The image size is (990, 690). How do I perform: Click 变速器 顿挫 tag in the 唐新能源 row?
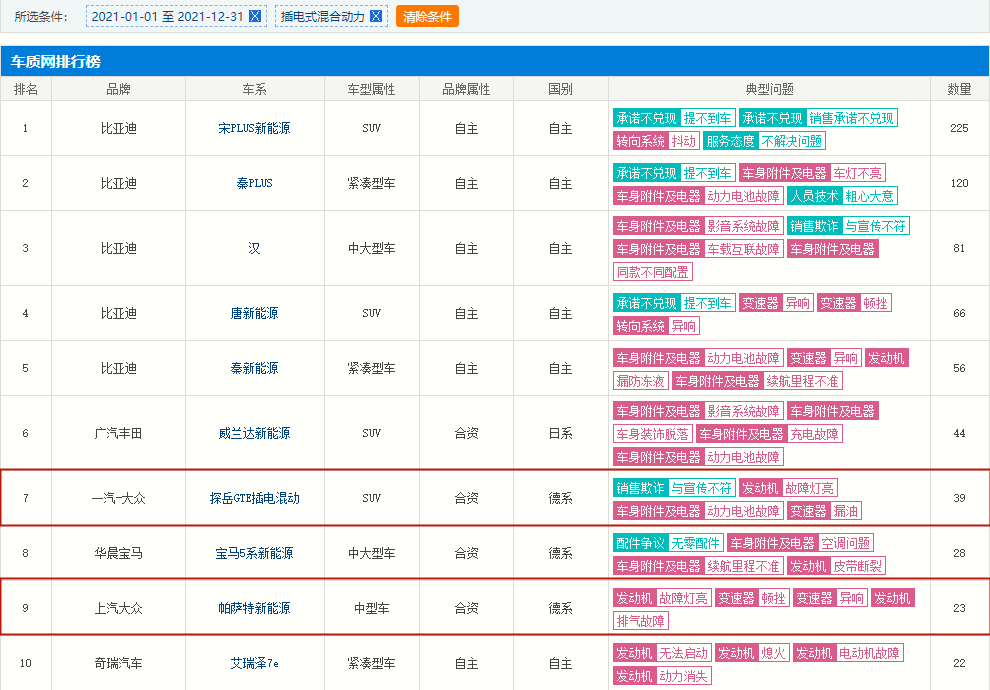[854, 303]
